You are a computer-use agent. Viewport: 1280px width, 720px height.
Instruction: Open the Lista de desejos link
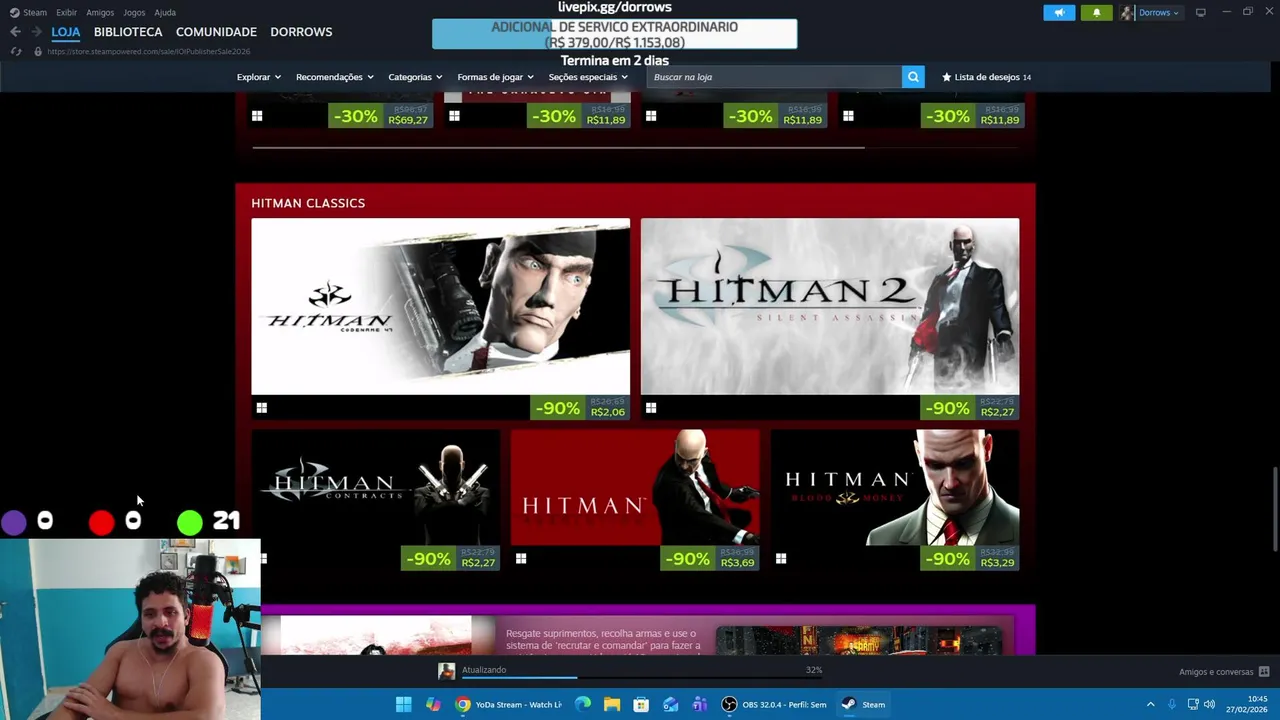pos(986,77)
